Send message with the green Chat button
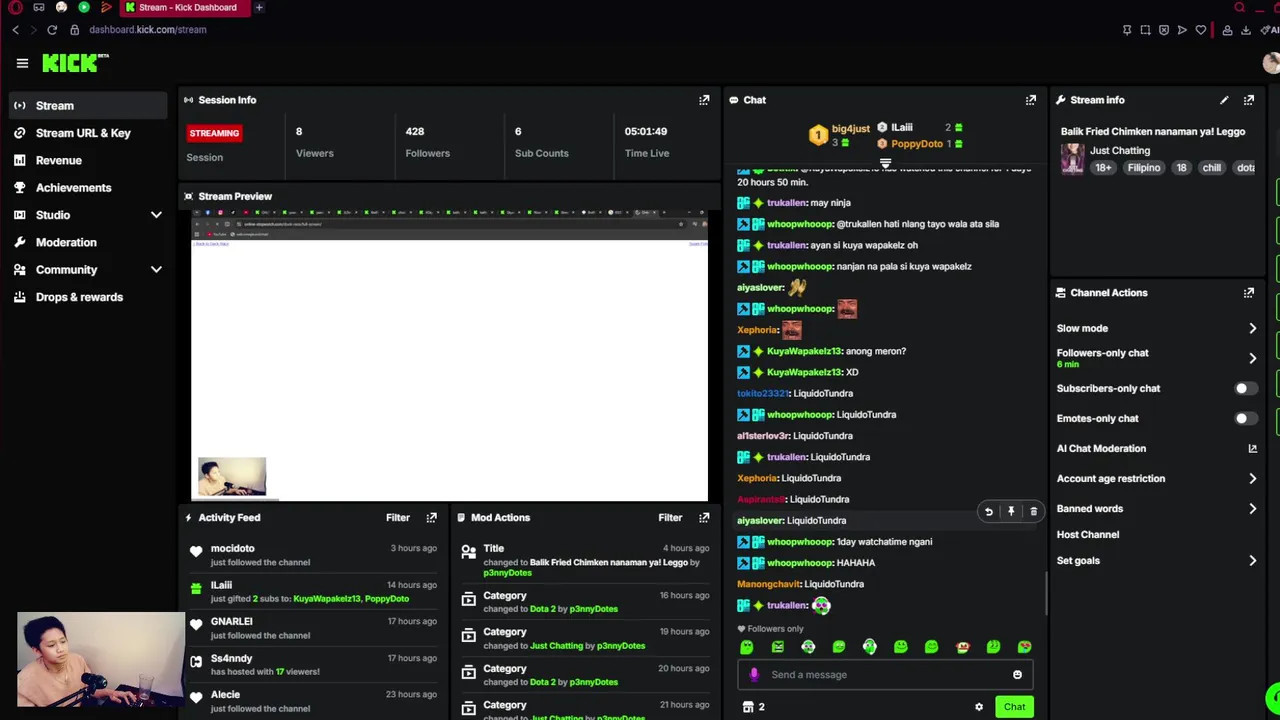1280x720 pixels. (1014, 707)
